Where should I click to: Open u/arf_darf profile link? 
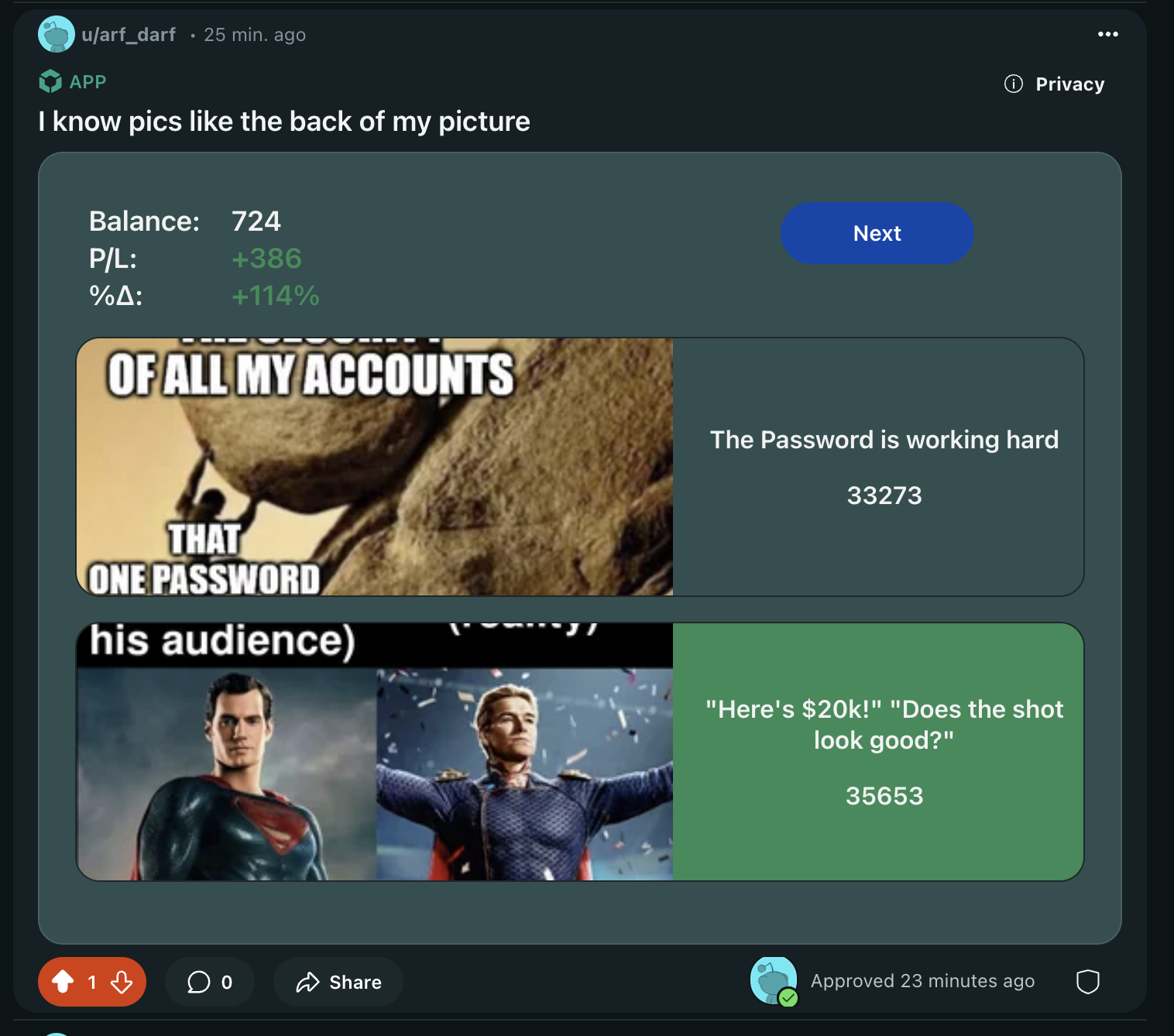tap(129, 35)
